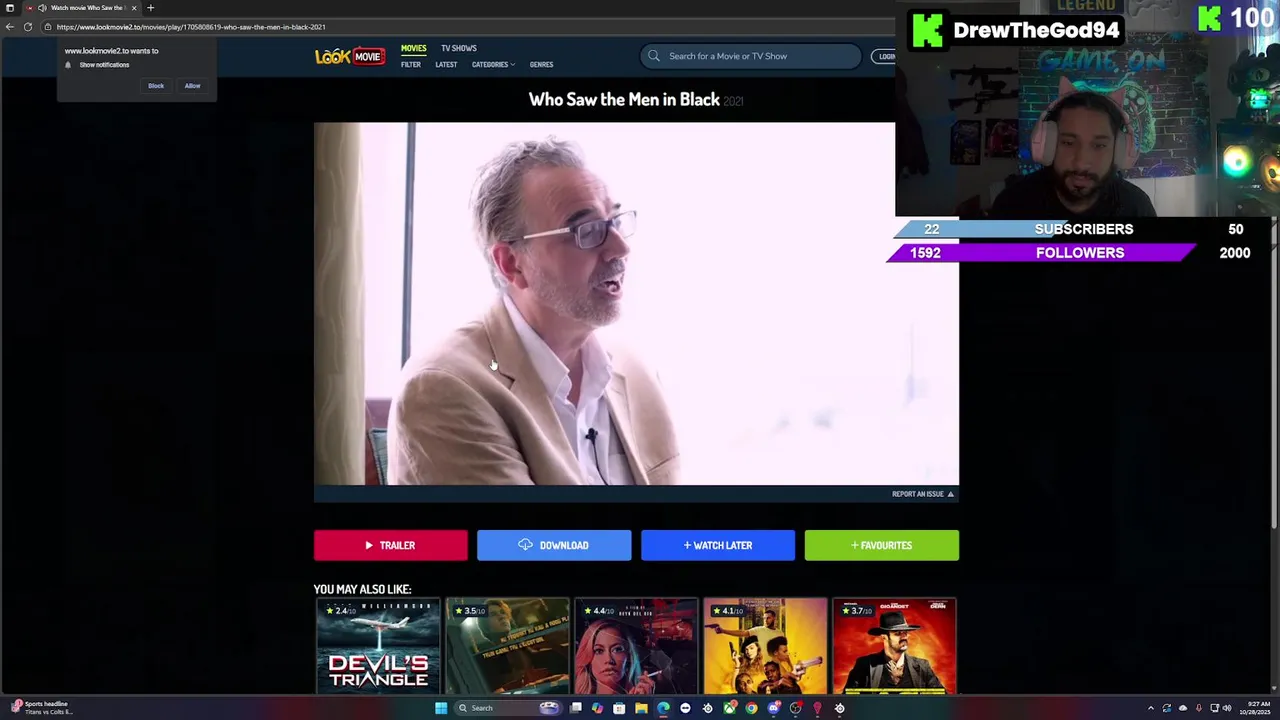Open the volume tray icon
The width and height of the screenshot is (1280, 720).
pyautogui.click(x=1227, y=708)
